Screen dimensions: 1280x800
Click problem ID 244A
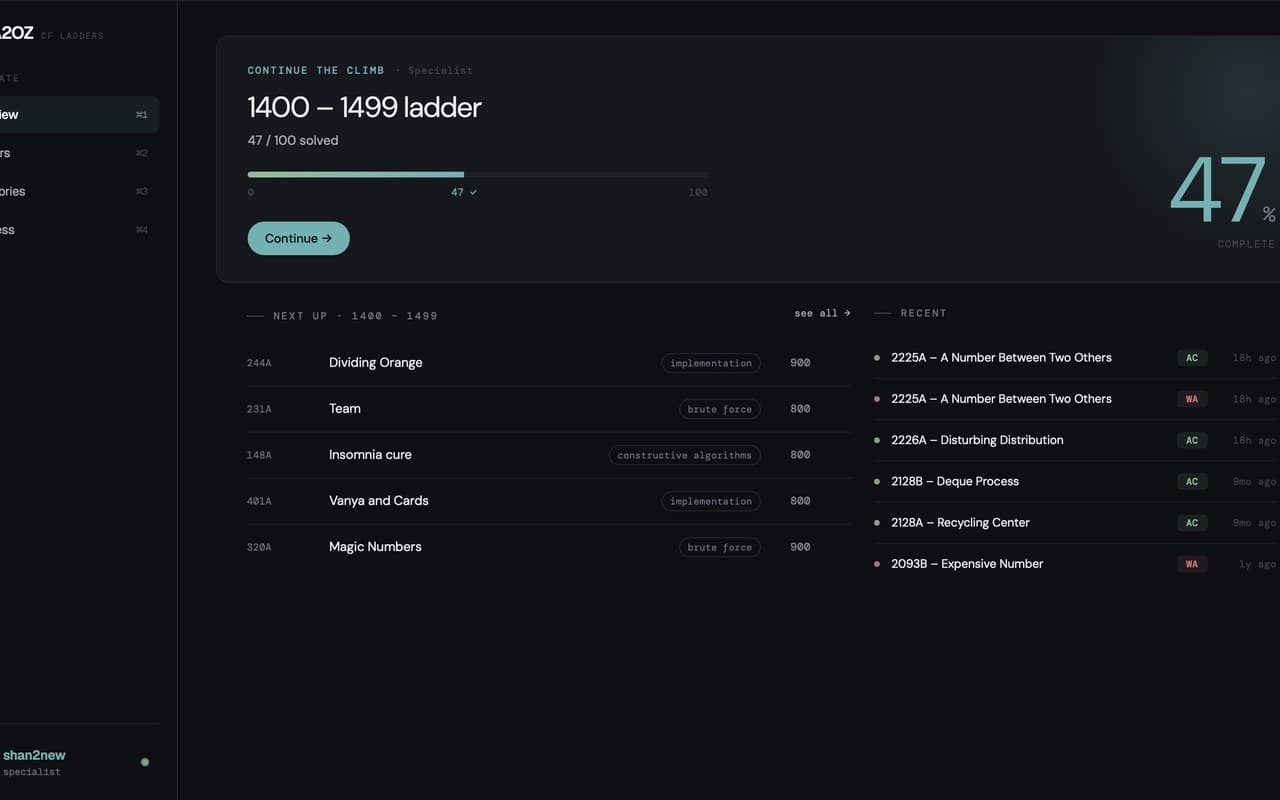pyautogui.click(x=259, y=363)
